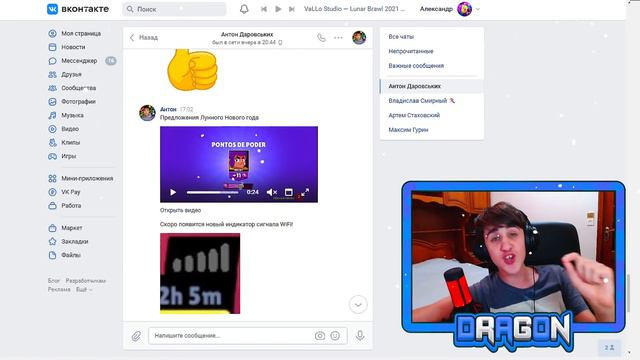Click the Клипы sidebar icon

(x=52, y=142)
